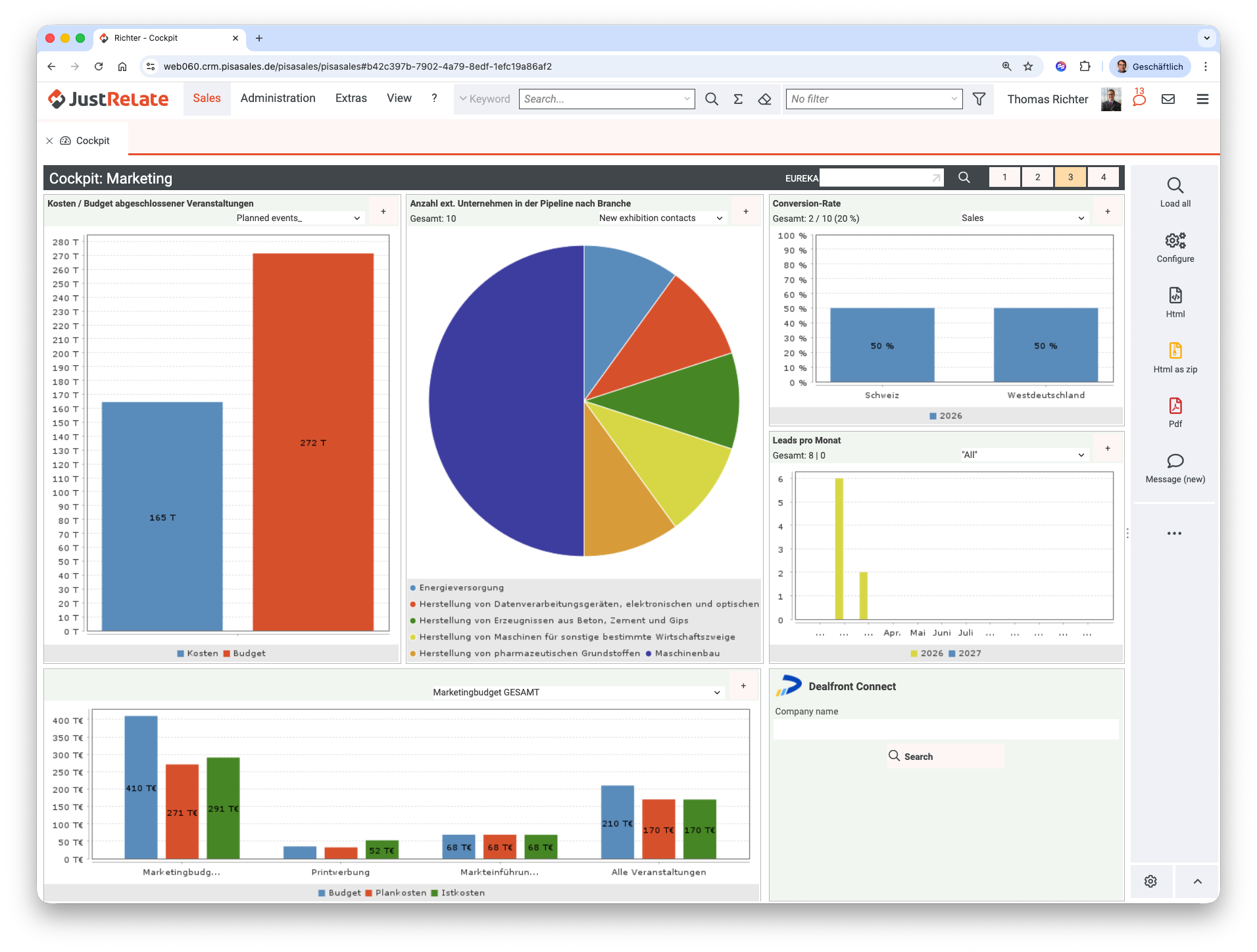Image resolution: width=1257 pixels, height=952 pixels.
Task: Click the Kosten legend swatch
Action: tap(180, 654)
